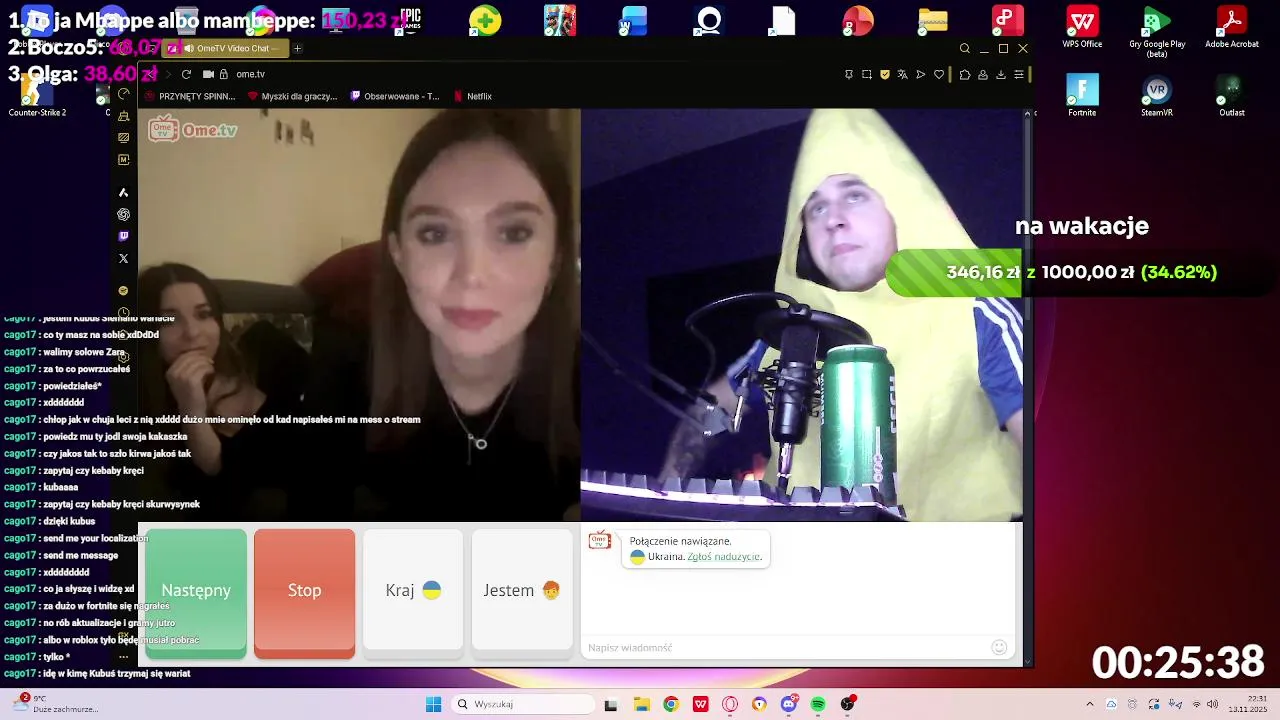Open the Netflix bookmark

472,96
